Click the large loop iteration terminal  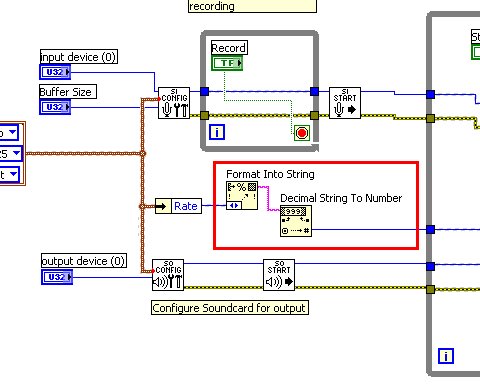[x=446, y=356]
